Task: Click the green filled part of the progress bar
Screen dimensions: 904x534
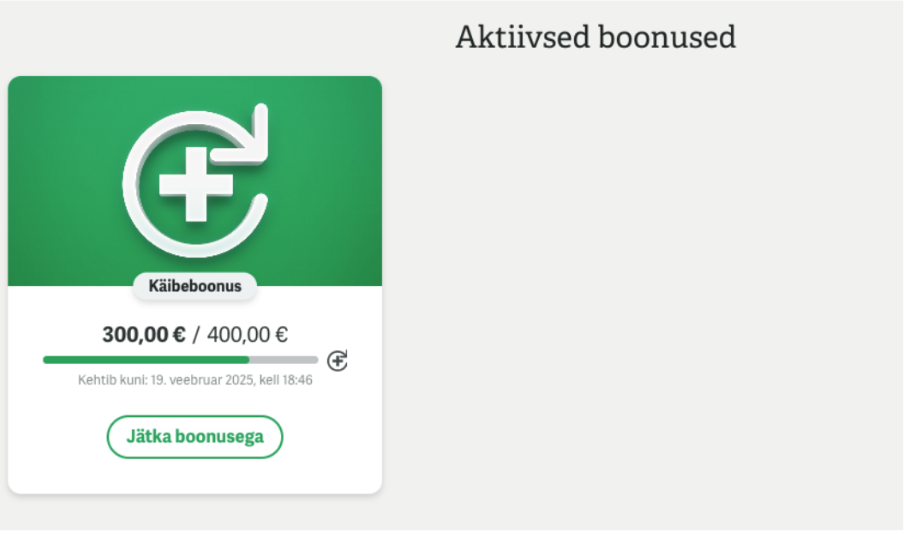Action: [145, 359]
